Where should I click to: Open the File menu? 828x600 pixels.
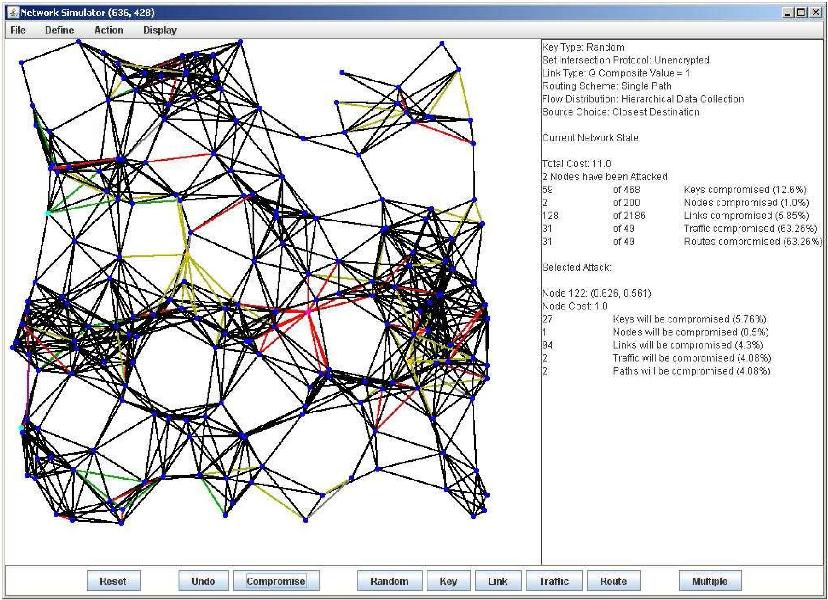tap(16, 30)
